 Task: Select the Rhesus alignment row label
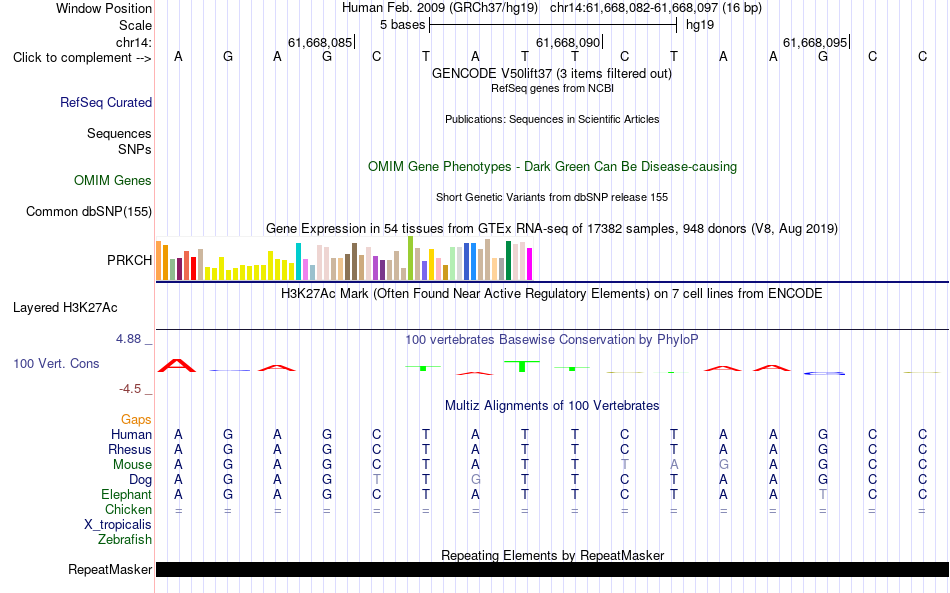point(130,449)
